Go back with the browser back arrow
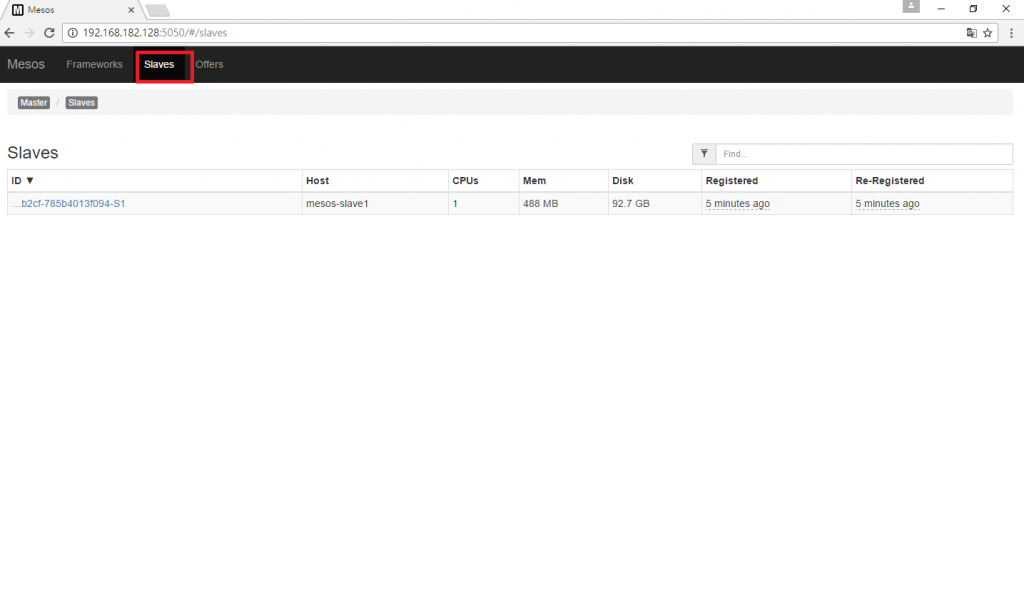The image size is (1024, 596). (x=9, y=33)
